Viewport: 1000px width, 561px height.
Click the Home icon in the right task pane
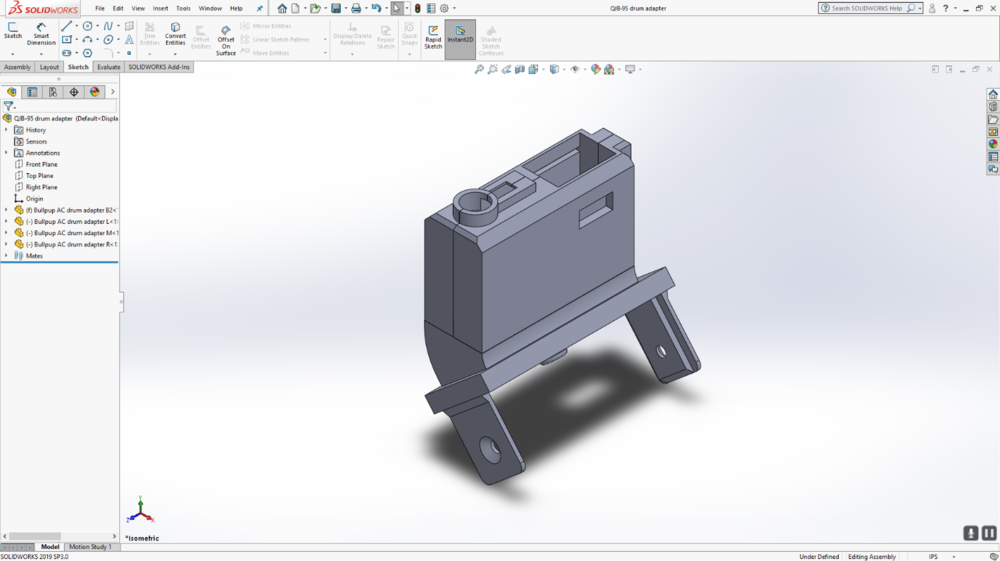993,94
